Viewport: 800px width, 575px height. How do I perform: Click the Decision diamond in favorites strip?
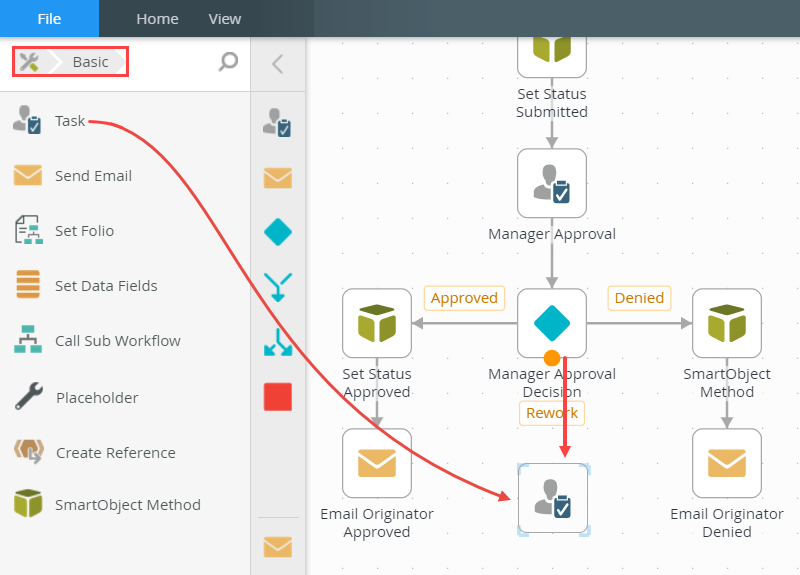(x=278, y=232)
